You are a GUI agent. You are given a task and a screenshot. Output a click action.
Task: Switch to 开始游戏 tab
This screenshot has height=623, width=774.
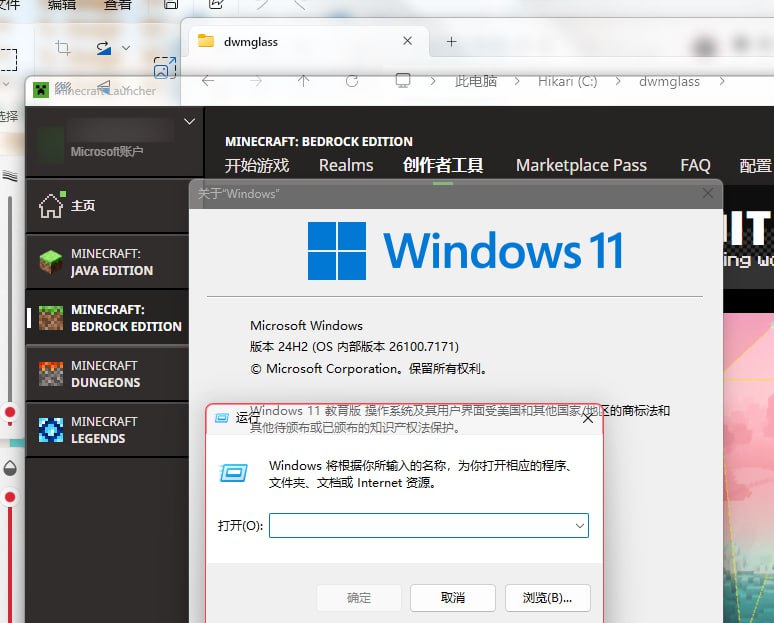click(257, 165)
